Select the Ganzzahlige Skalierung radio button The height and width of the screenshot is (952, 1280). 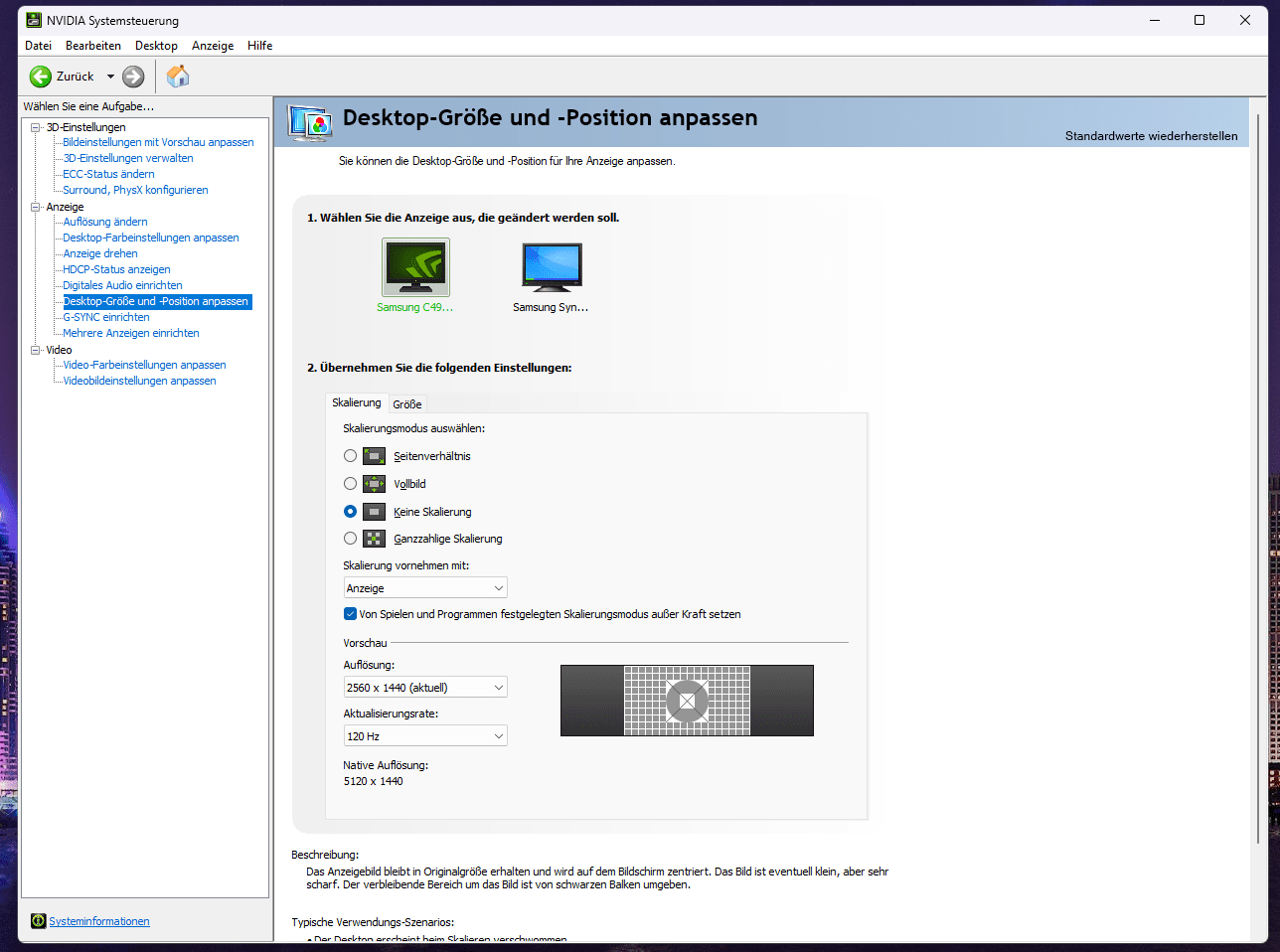pos(350,539)
